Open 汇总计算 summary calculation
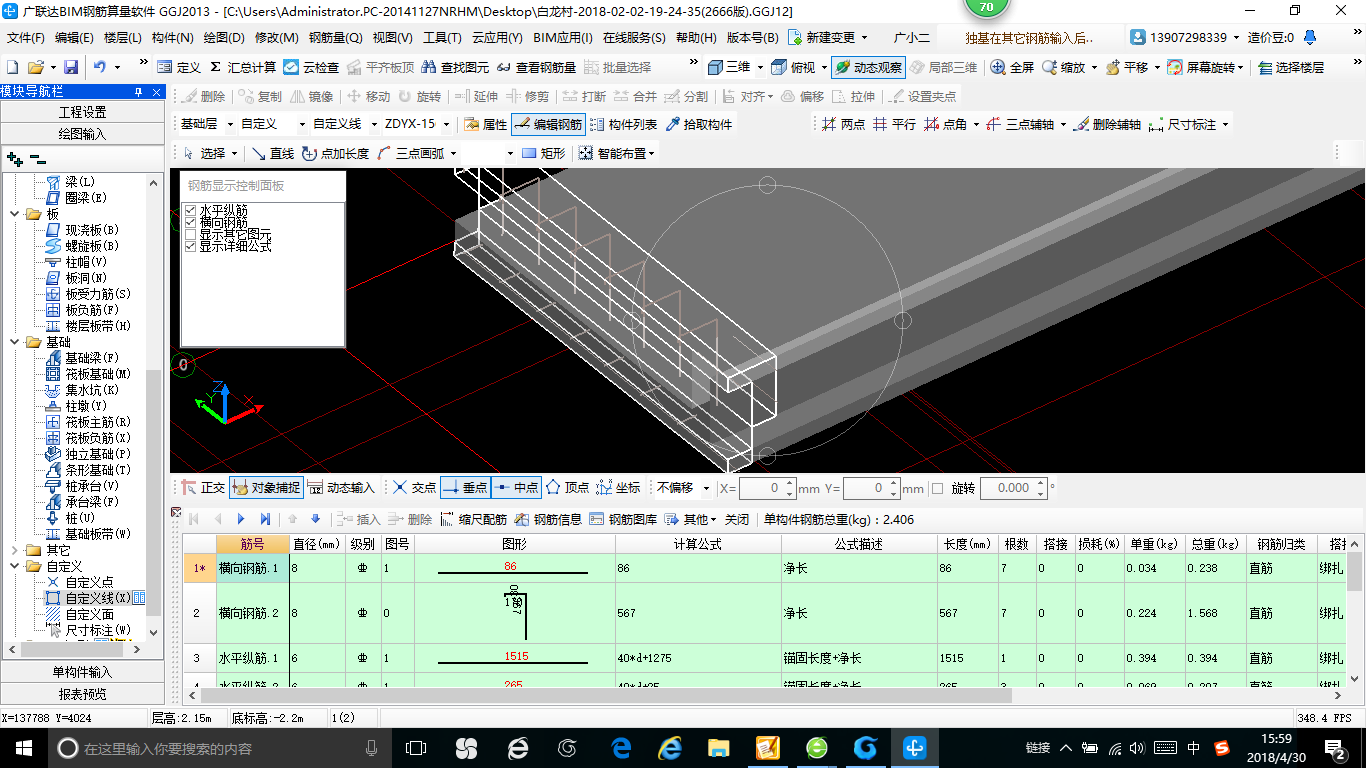This screenshot has width=1366, height=768. (x=243, y=67)
